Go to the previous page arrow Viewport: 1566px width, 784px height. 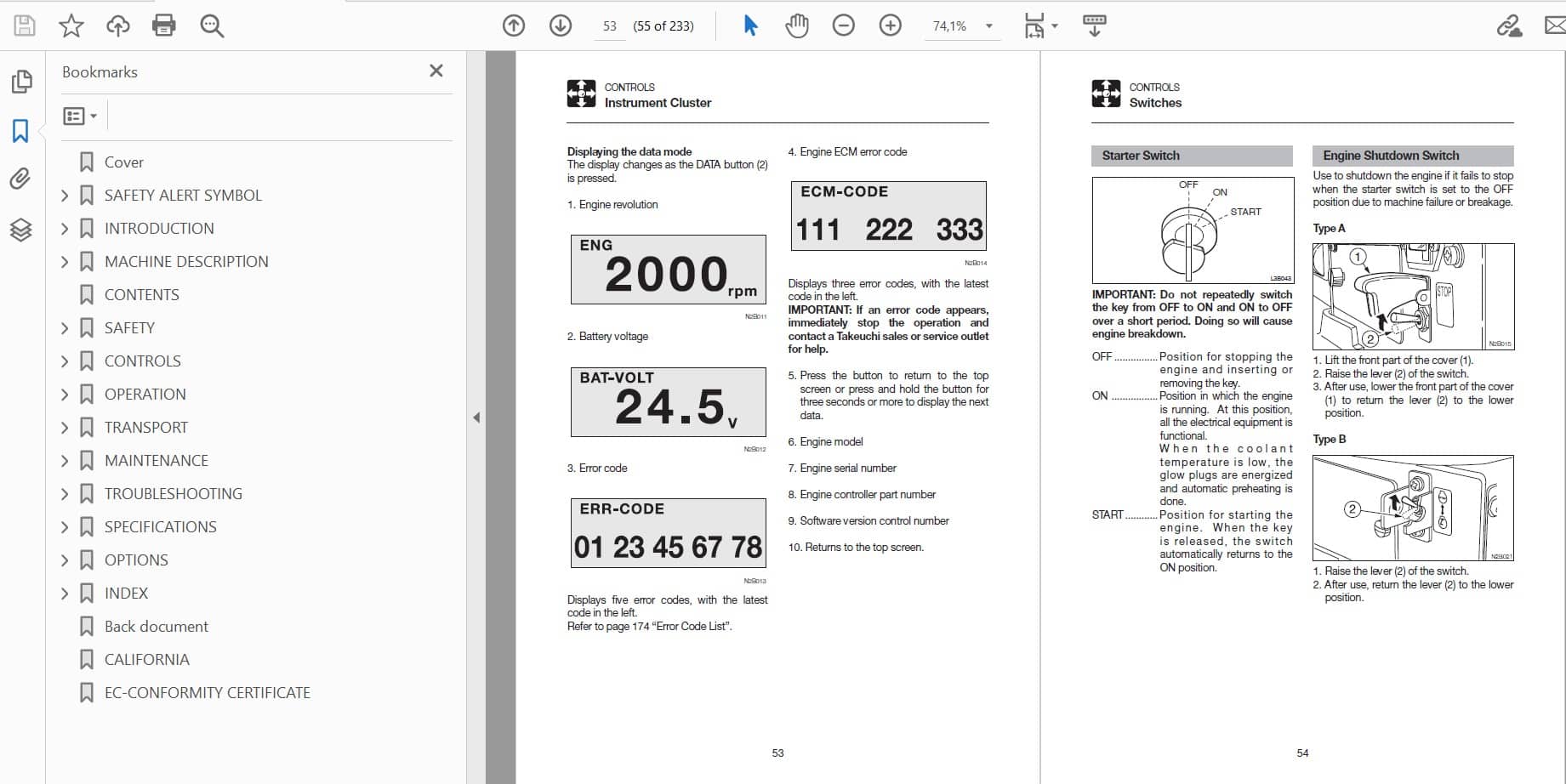coord(514,26)
